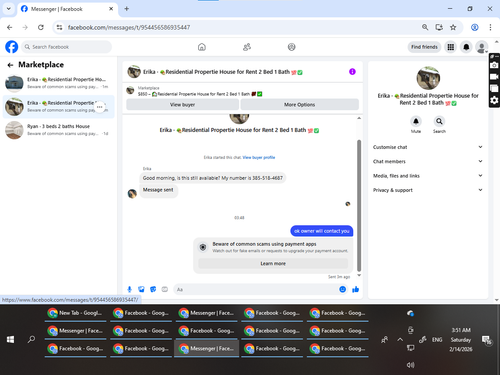Click the purple conversation info icon
Image resolution: width=500 pixels, height=375 pixels.
coord(352,72)
